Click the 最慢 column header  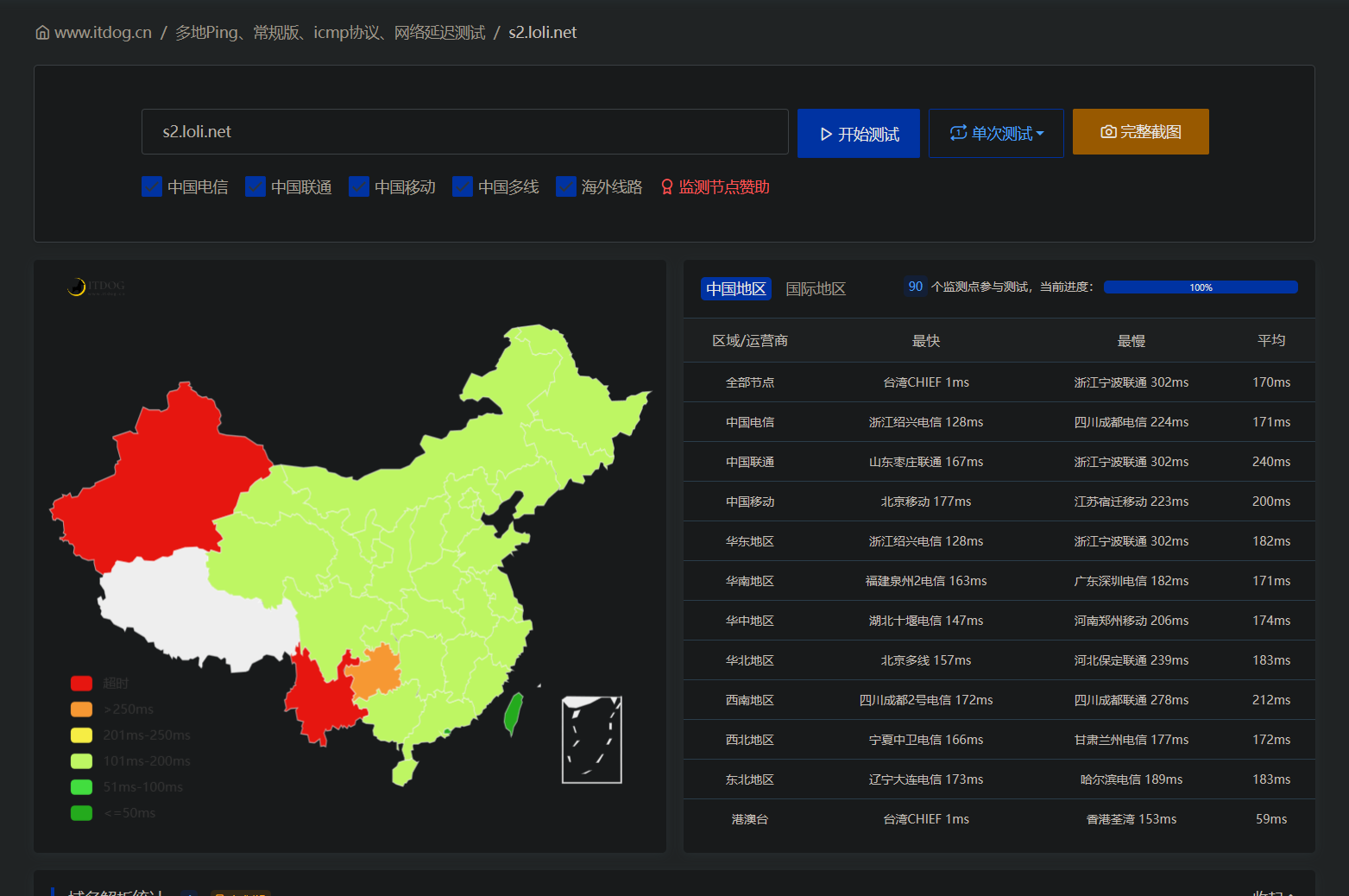tap(1132, 341)
